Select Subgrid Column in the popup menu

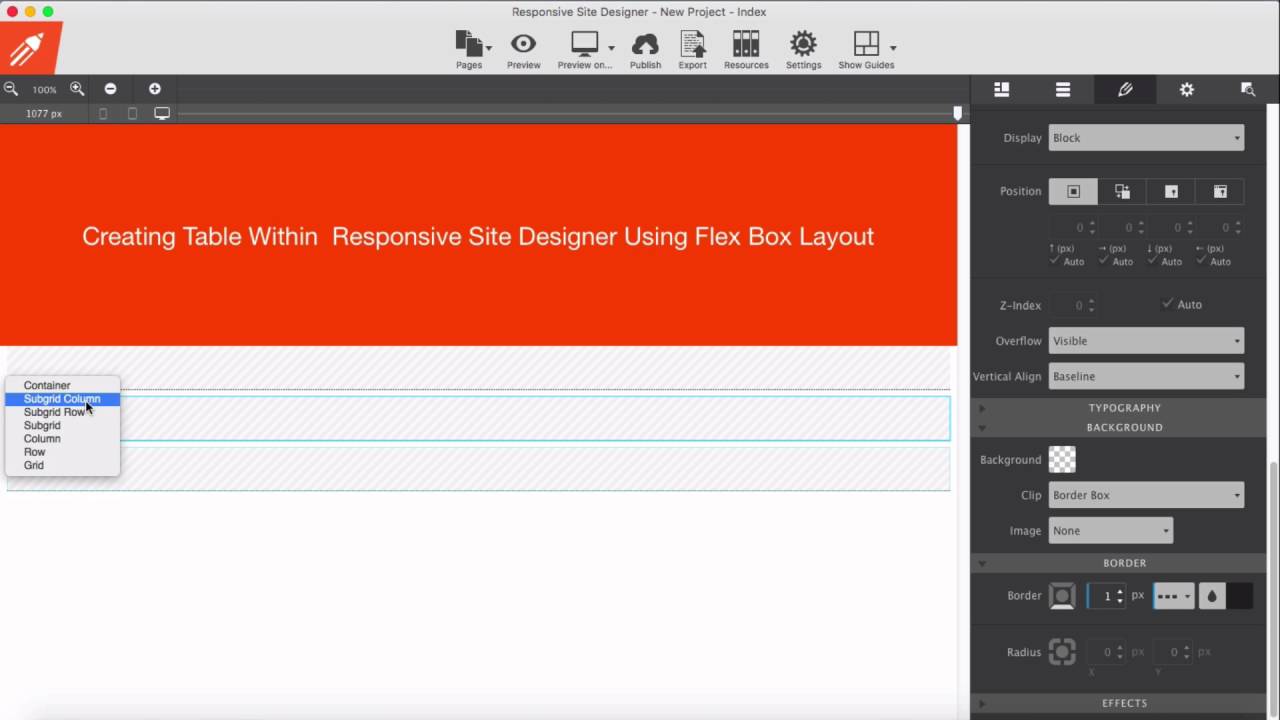pos(62,399)
